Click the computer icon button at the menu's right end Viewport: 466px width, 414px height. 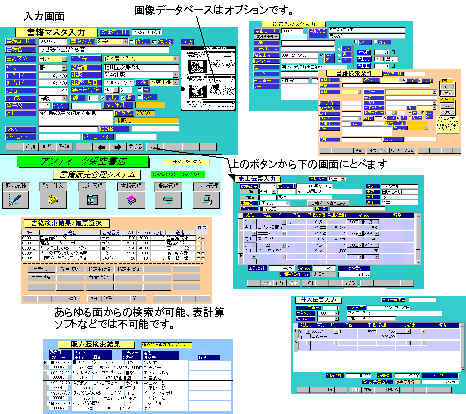pos(206,200)
